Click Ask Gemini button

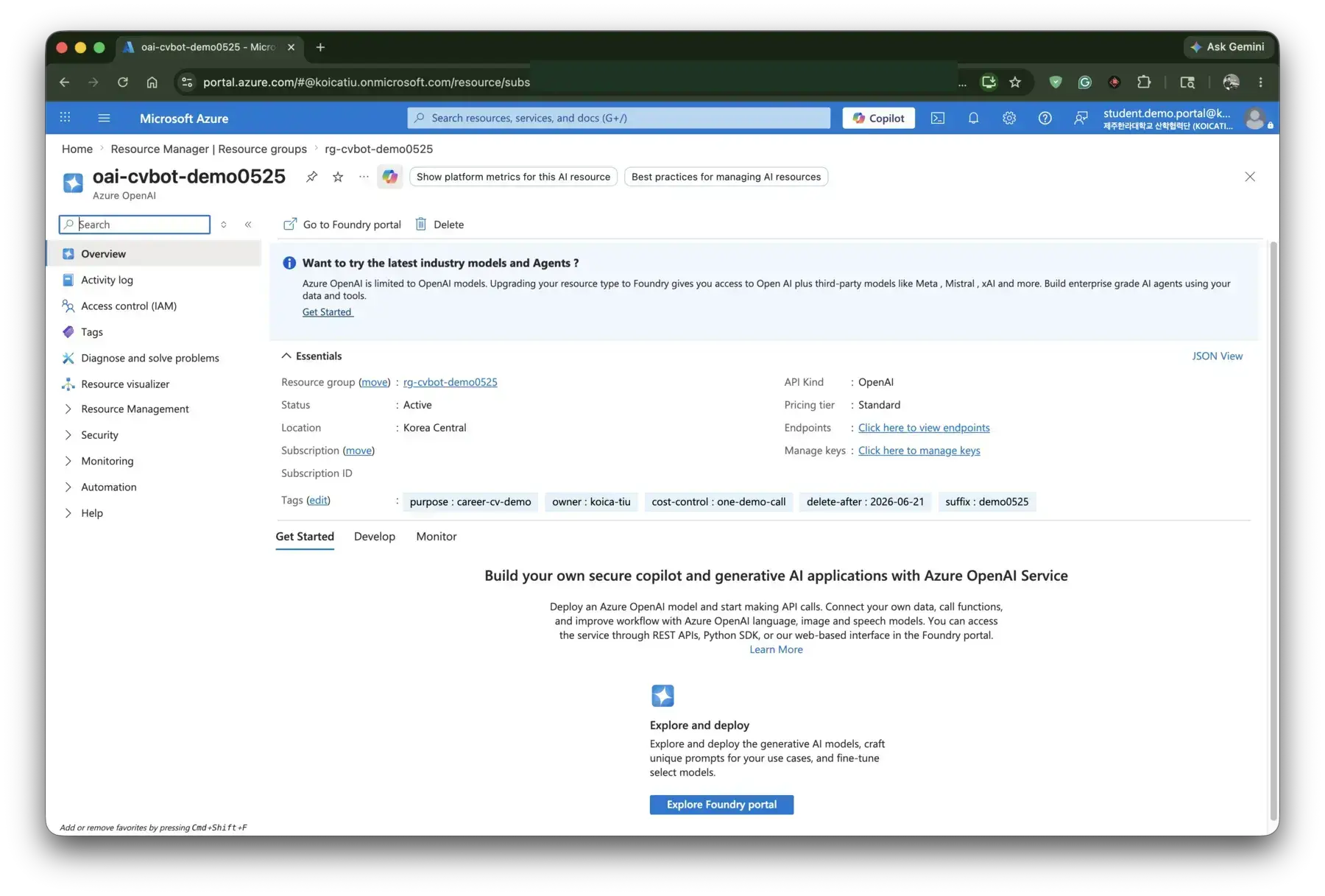(1228, 47)
